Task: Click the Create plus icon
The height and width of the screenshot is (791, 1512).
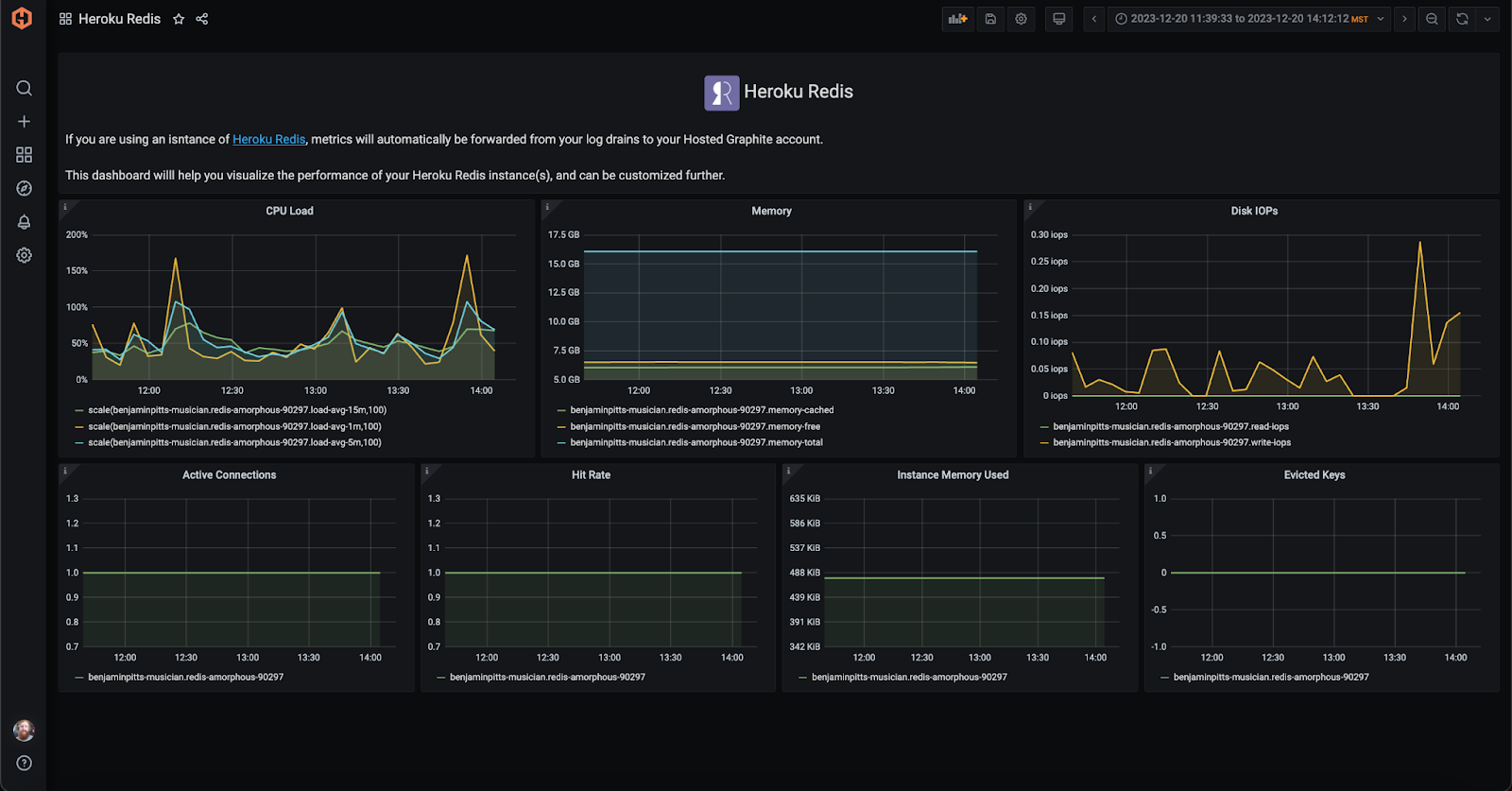Action: tap(25, 122)
